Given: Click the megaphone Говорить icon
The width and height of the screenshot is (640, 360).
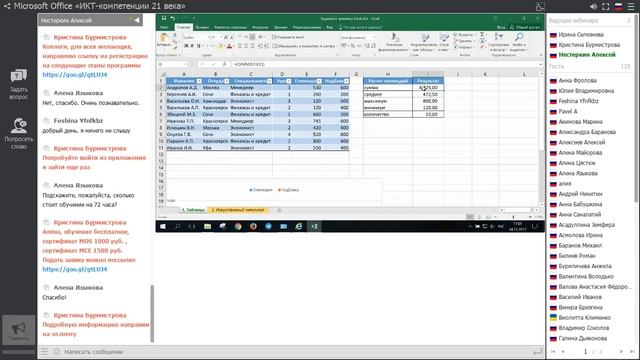Looking at the screenshot, I should [18, 328].
